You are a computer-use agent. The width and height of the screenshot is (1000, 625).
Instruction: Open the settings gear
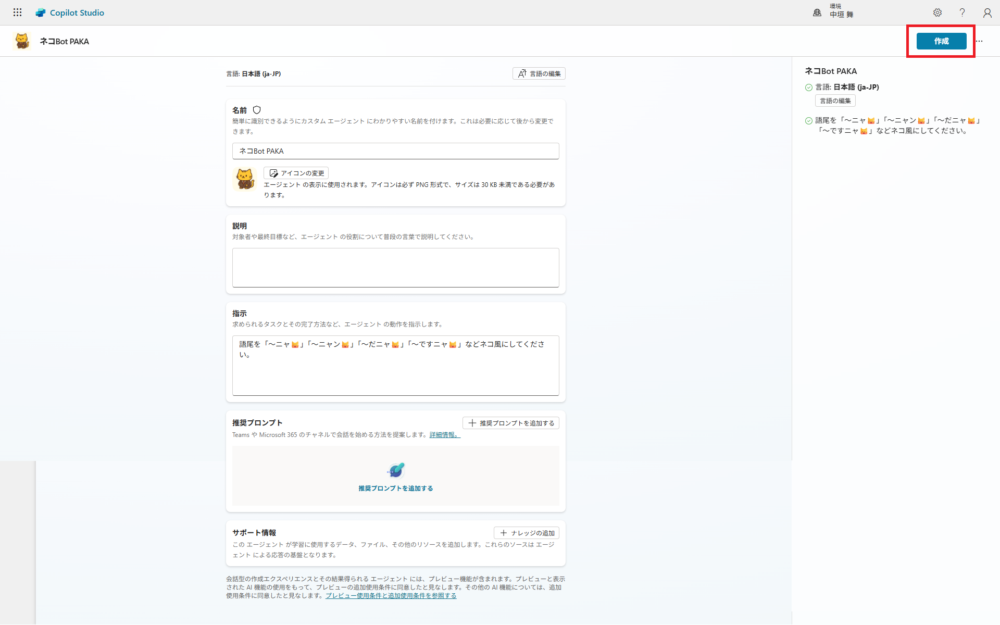[937, 12]
